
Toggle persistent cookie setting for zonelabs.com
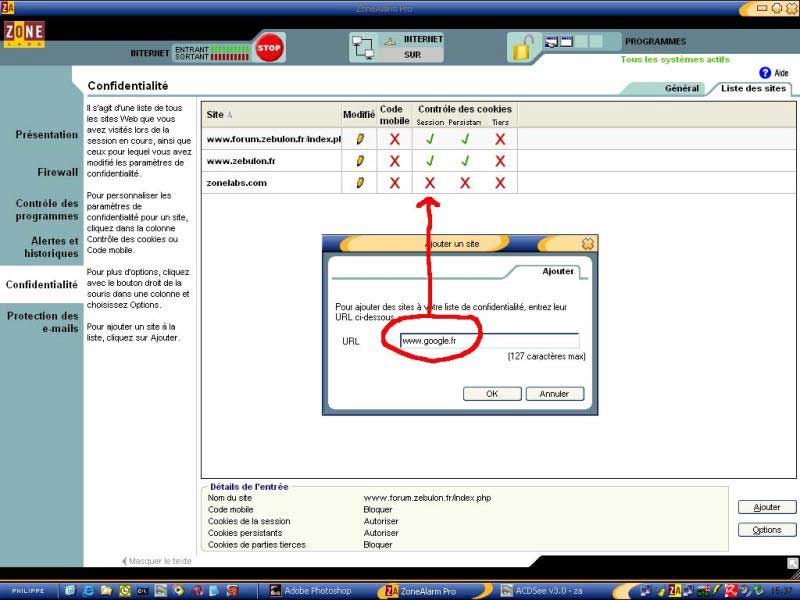pos(465,183)
